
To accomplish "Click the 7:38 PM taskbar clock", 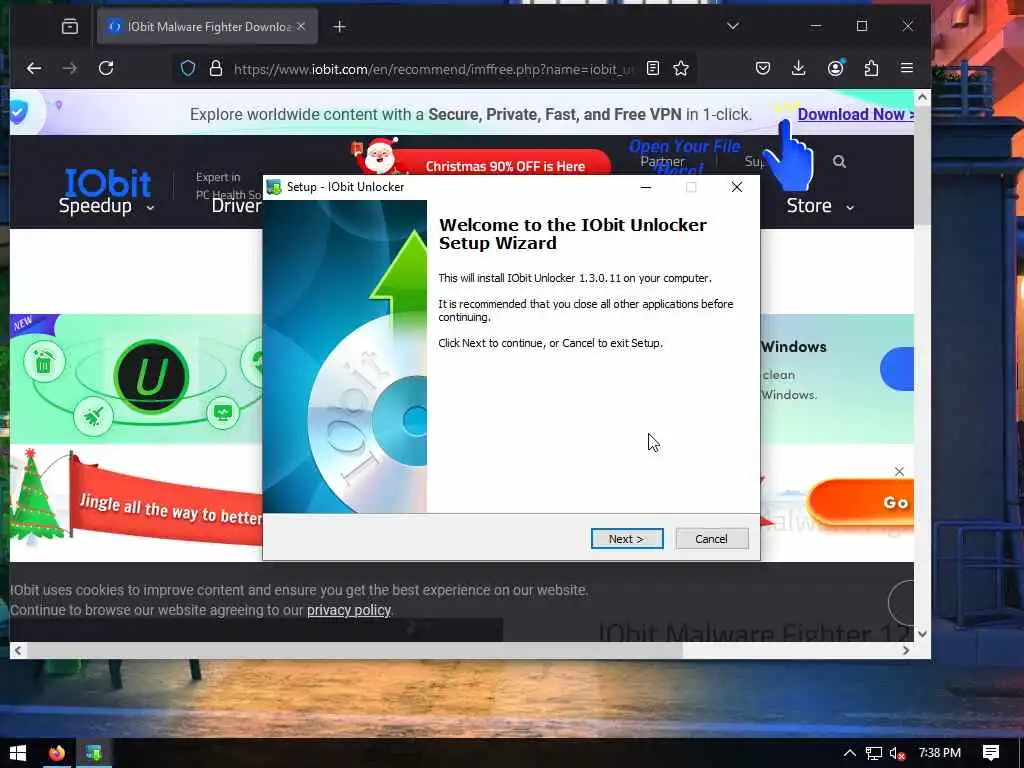I will (x=940, y=753).
